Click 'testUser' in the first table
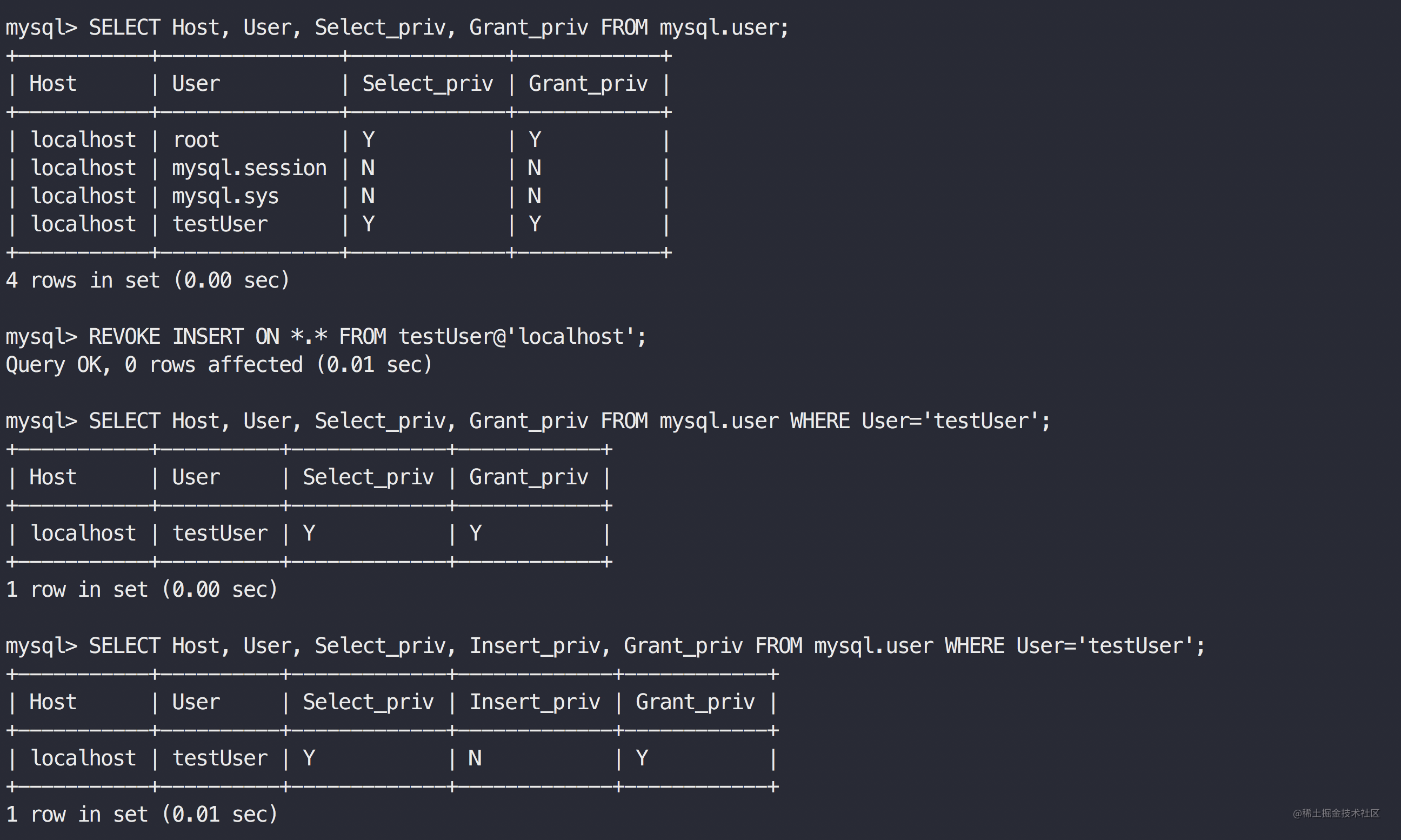The width and height of the screenshot is (1401, 840). (x=219, y=225)
